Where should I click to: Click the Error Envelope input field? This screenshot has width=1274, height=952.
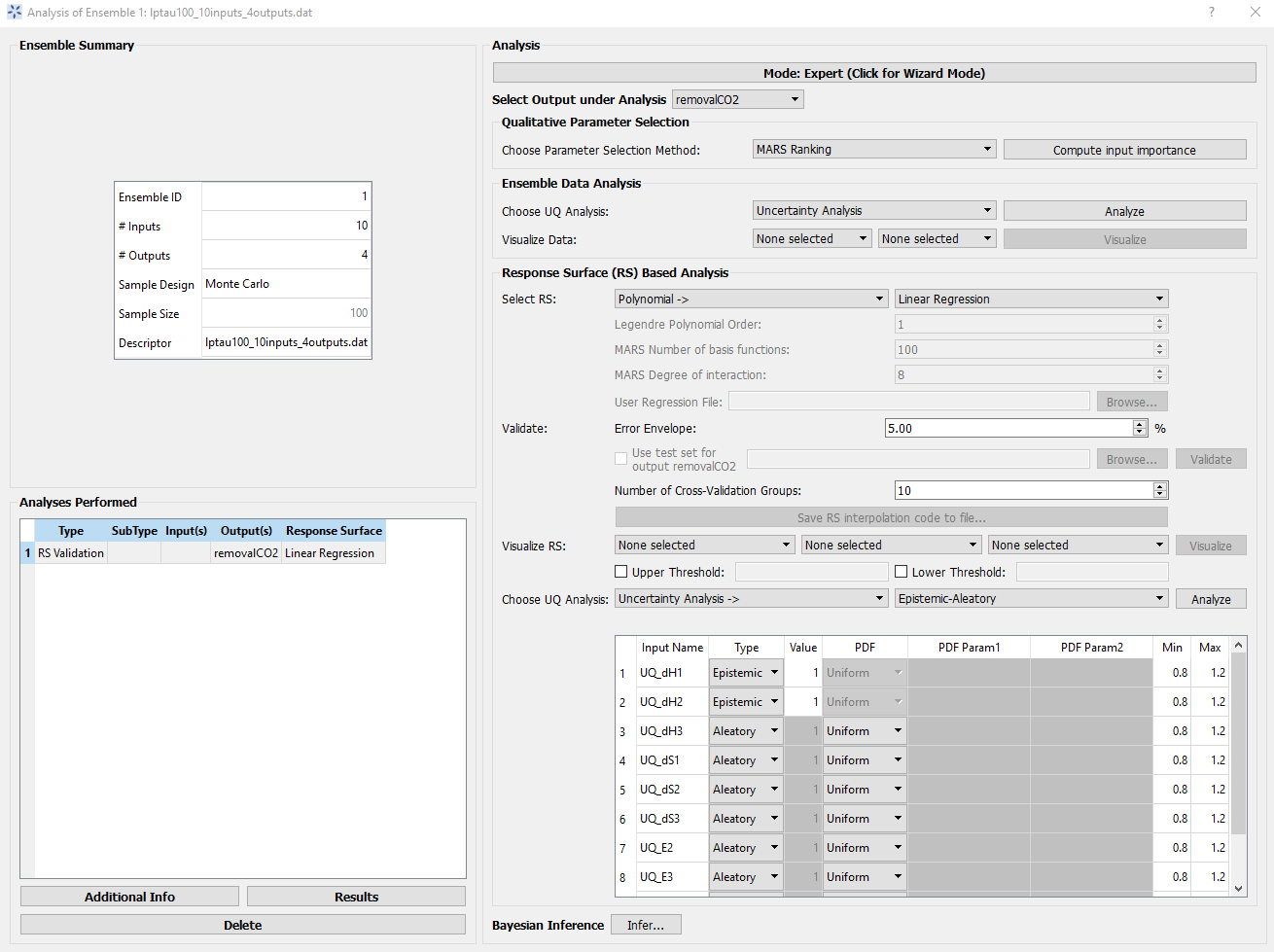[1008, 428]
